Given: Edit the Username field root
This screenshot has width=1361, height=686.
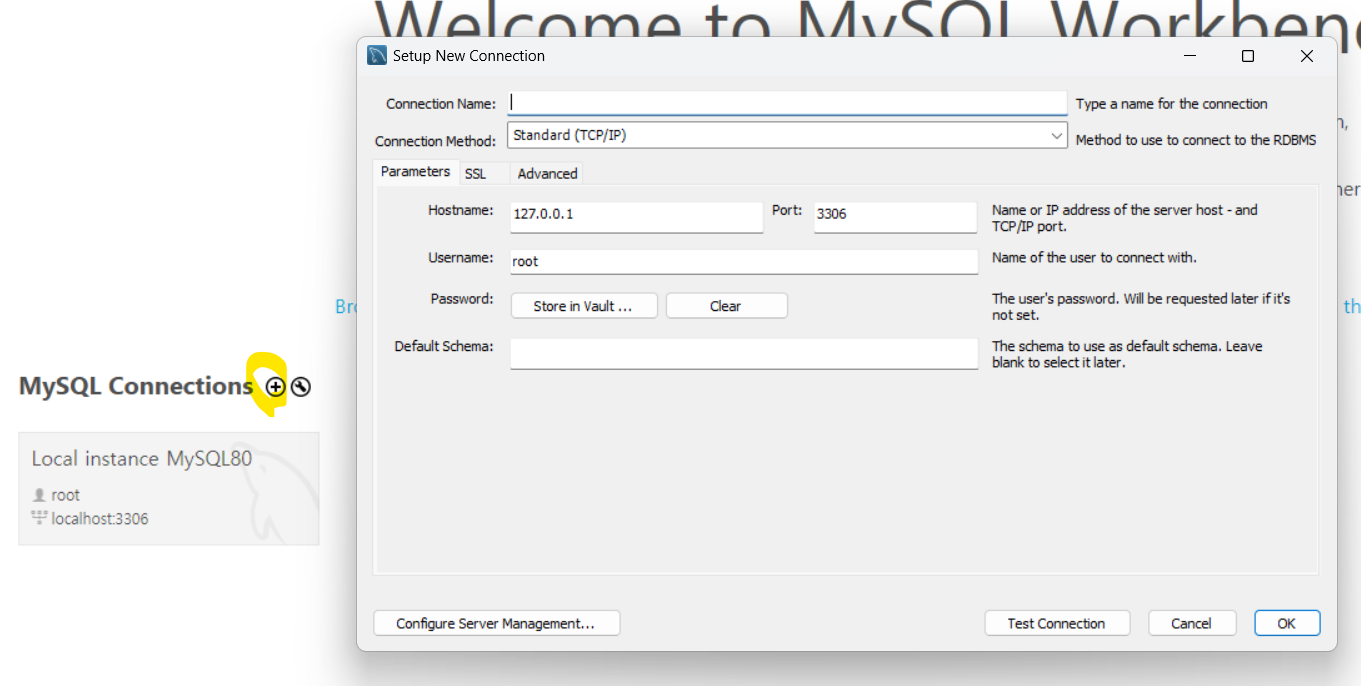Looking at the screenshot, I should pyautogui.click(x=744, y=261).
